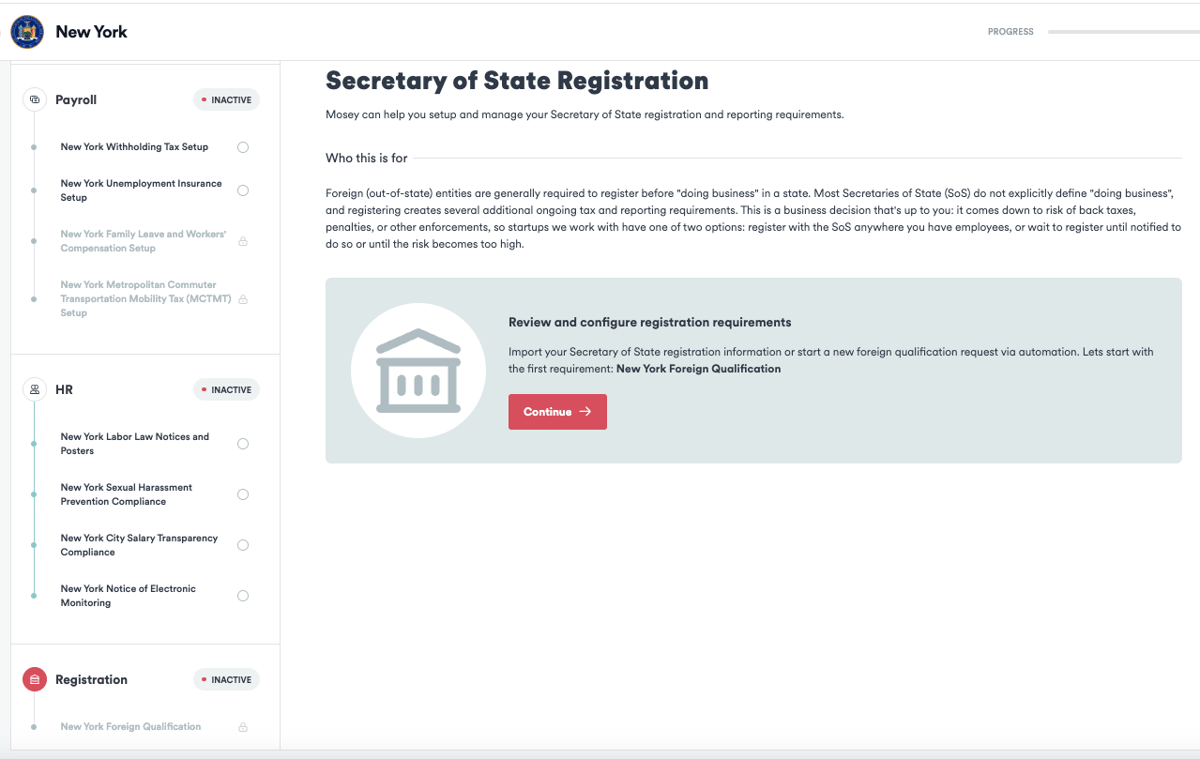Check the Sexual Harassment Prevention circle

[242, 493]
